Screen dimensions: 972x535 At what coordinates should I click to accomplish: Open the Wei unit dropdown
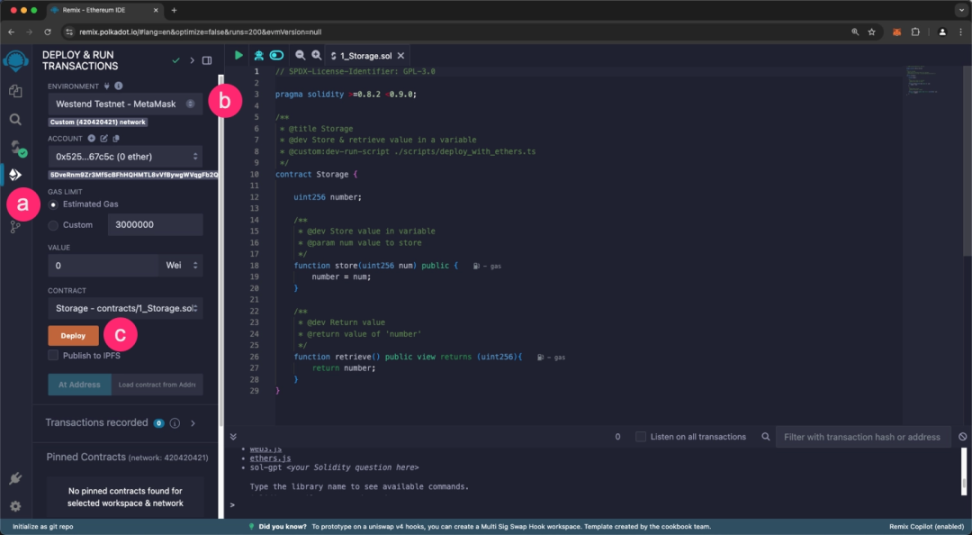click(182, 265)
